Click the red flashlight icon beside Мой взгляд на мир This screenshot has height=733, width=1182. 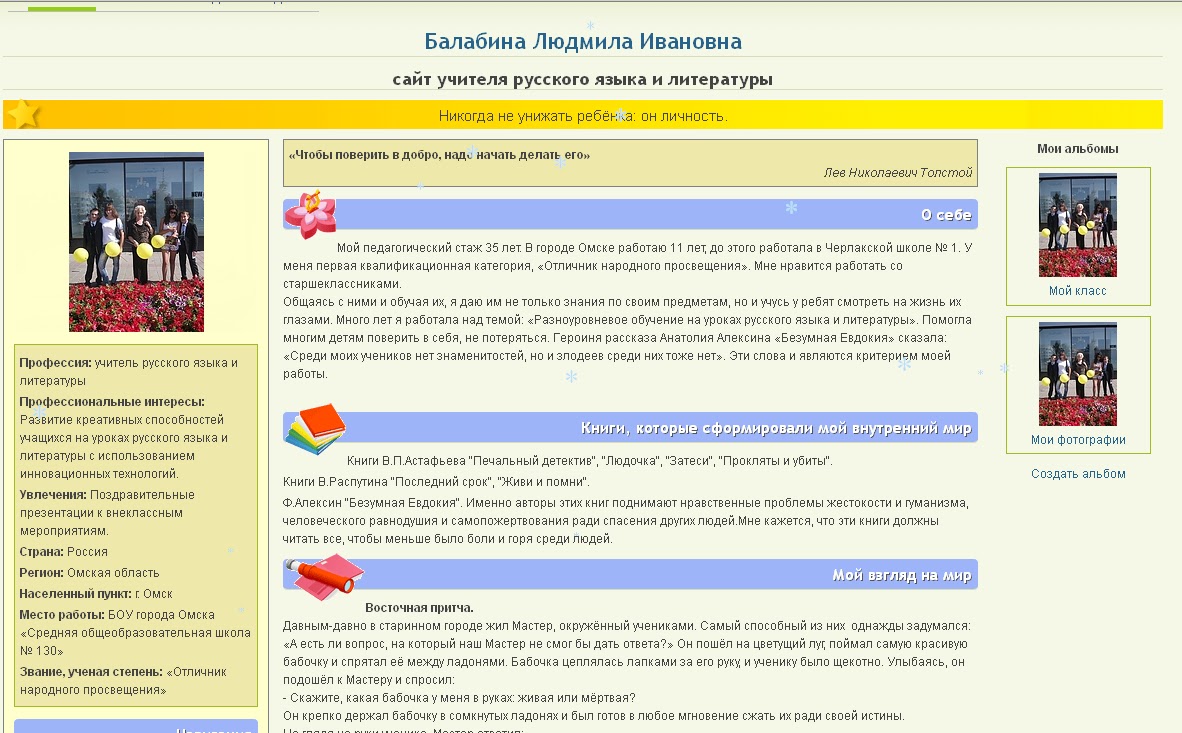click(x=324, y=577)
